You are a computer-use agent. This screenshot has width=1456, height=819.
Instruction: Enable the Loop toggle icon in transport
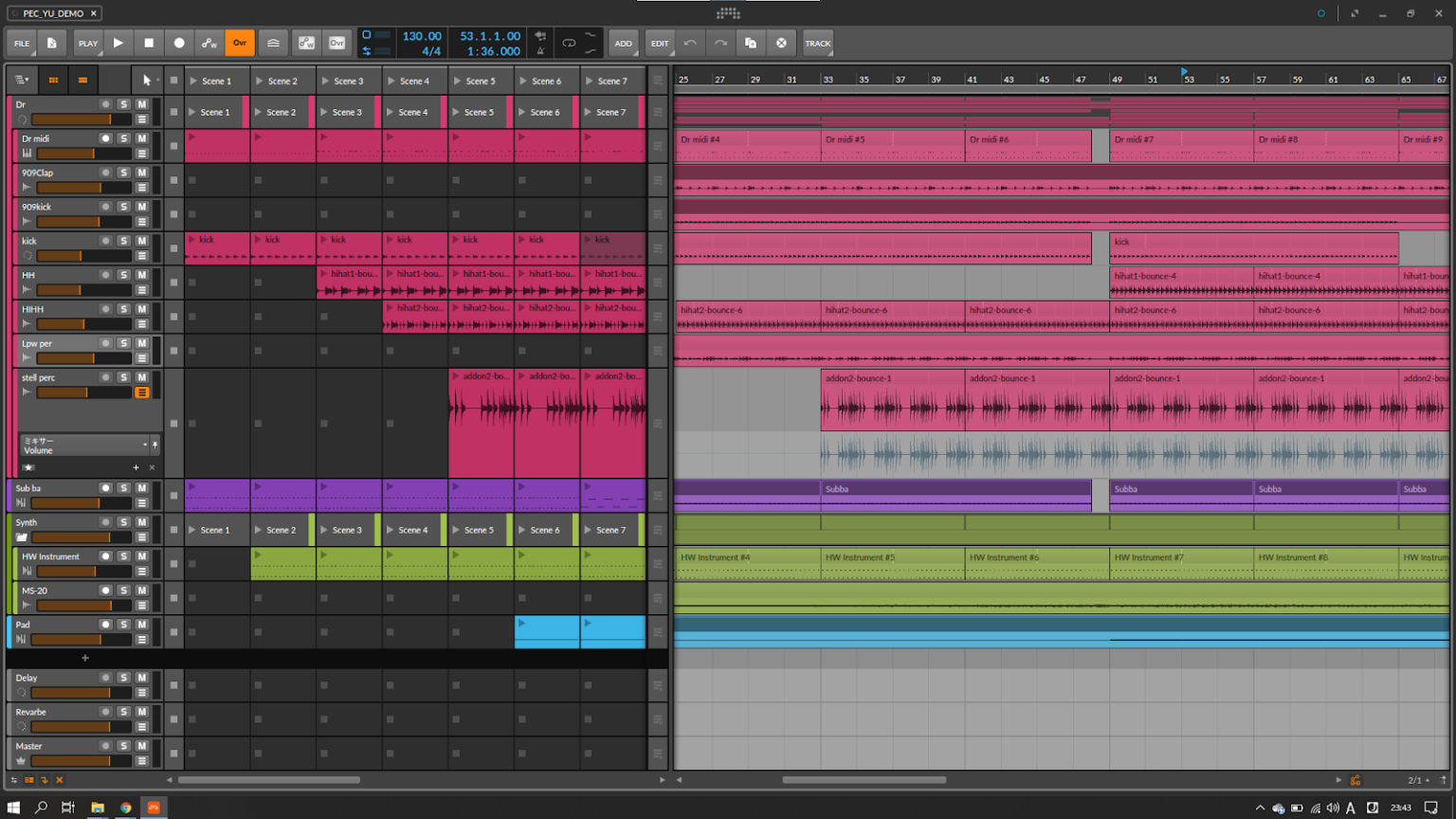tap(569, 43)
